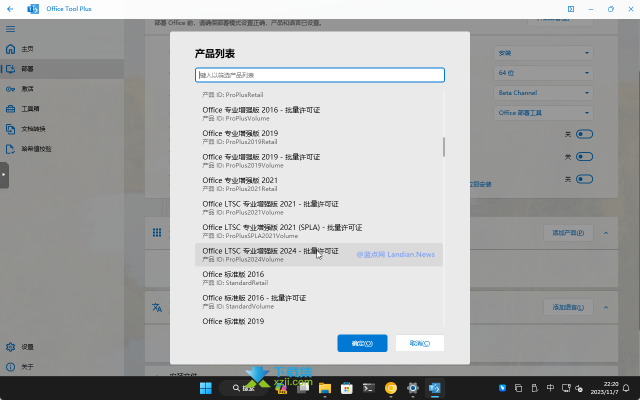Click the product list filter input

pos(320,75)
